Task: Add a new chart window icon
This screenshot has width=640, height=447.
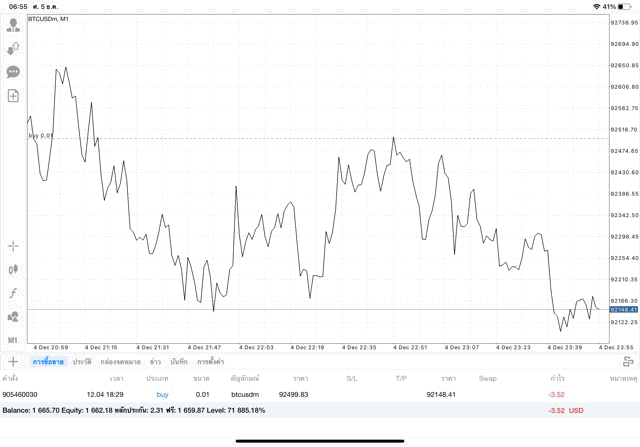Action: (13, 96)
